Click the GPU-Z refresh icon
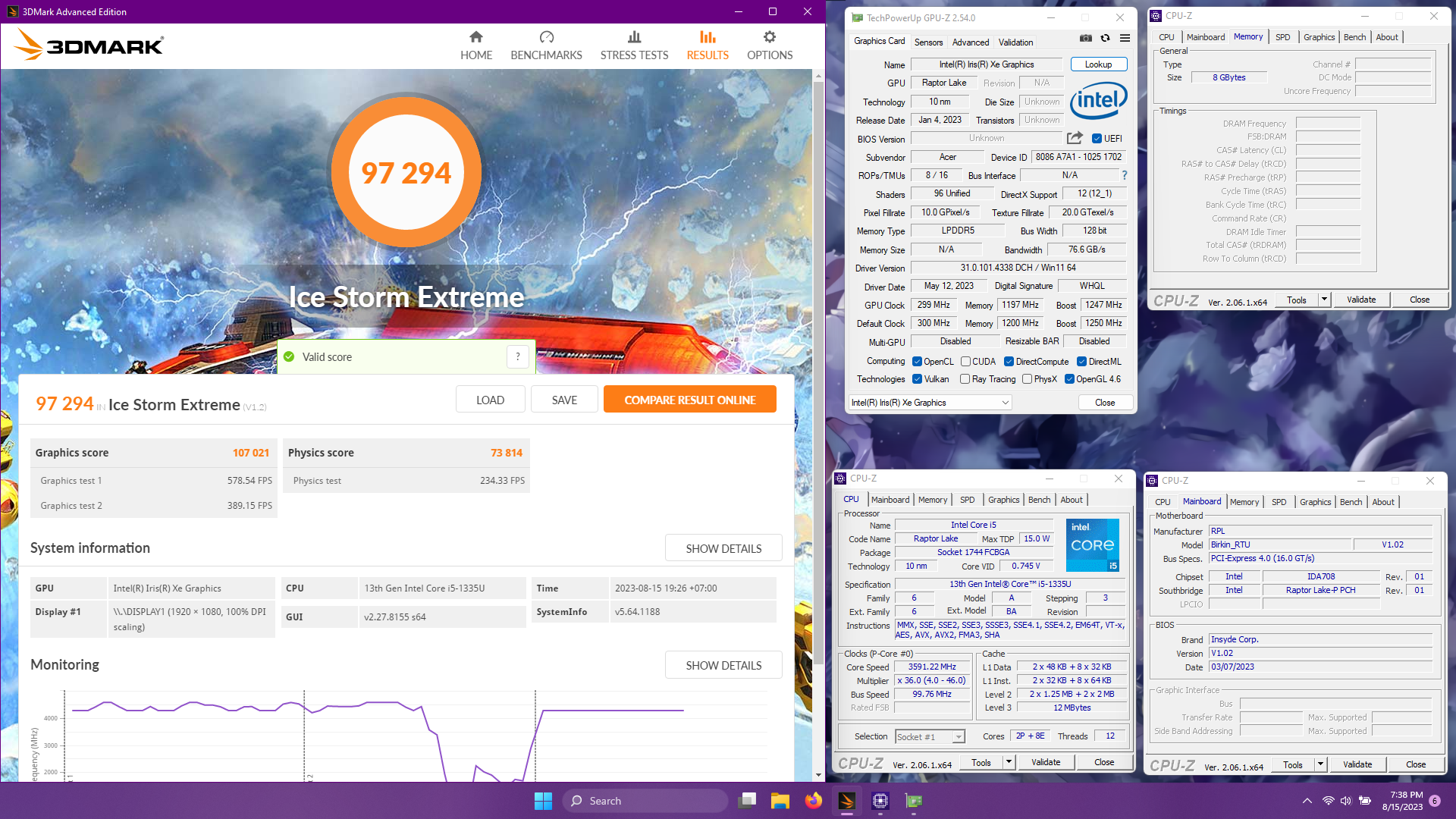This screenshot has width=1456, height=819. [1106, 38]
